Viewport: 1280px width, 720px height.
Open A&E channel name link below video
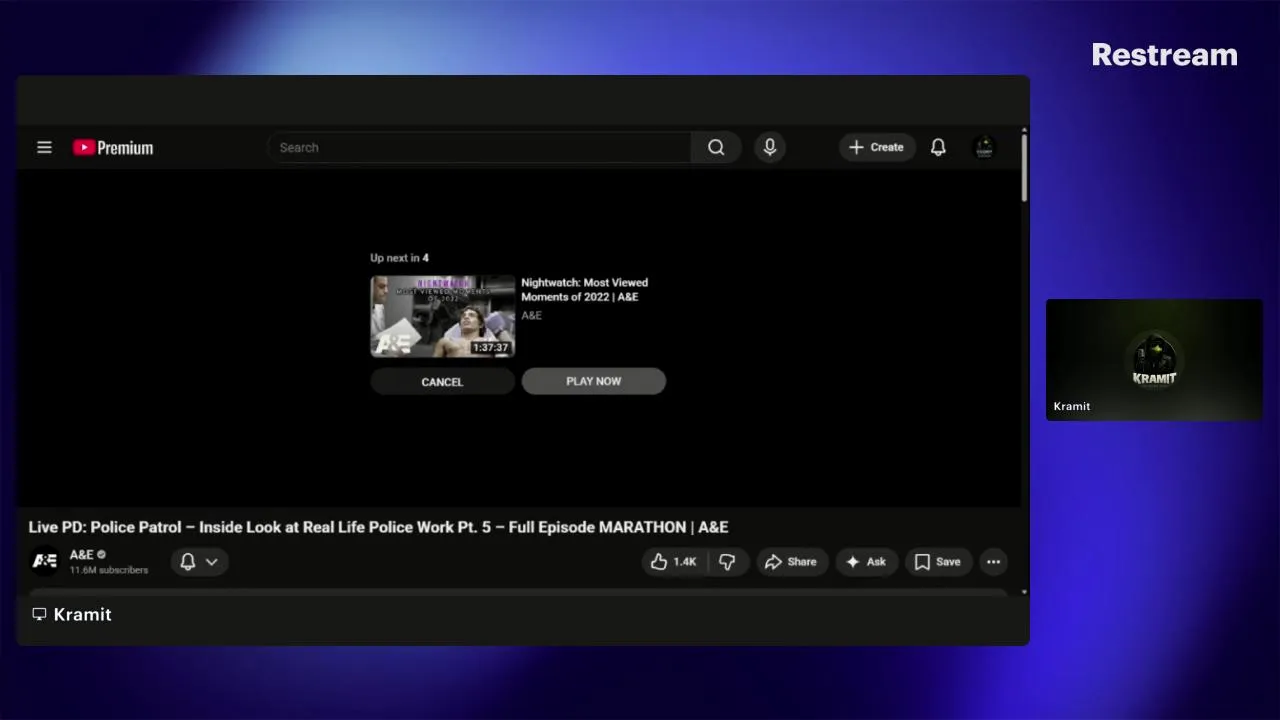81,554
